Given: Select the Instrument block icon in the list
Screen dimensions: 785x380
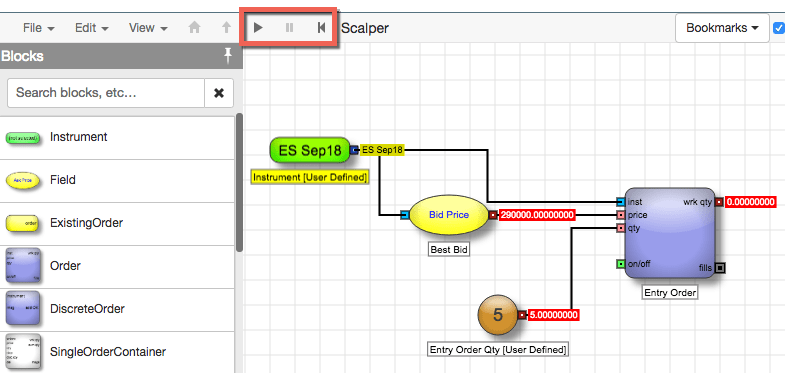Looking at the screenshot, I should click(23, 137).
